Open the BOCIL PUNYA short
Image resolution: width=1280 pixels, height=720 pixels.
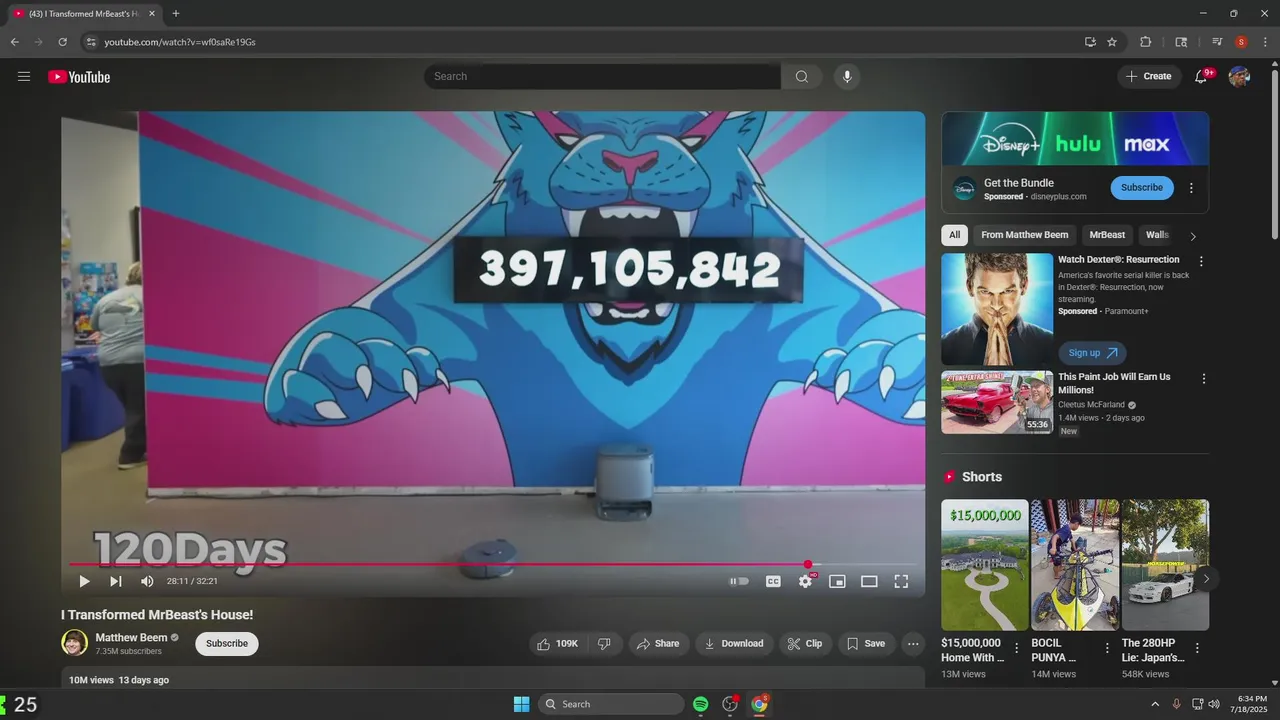pyautogui.click(x=1075, y=565)
